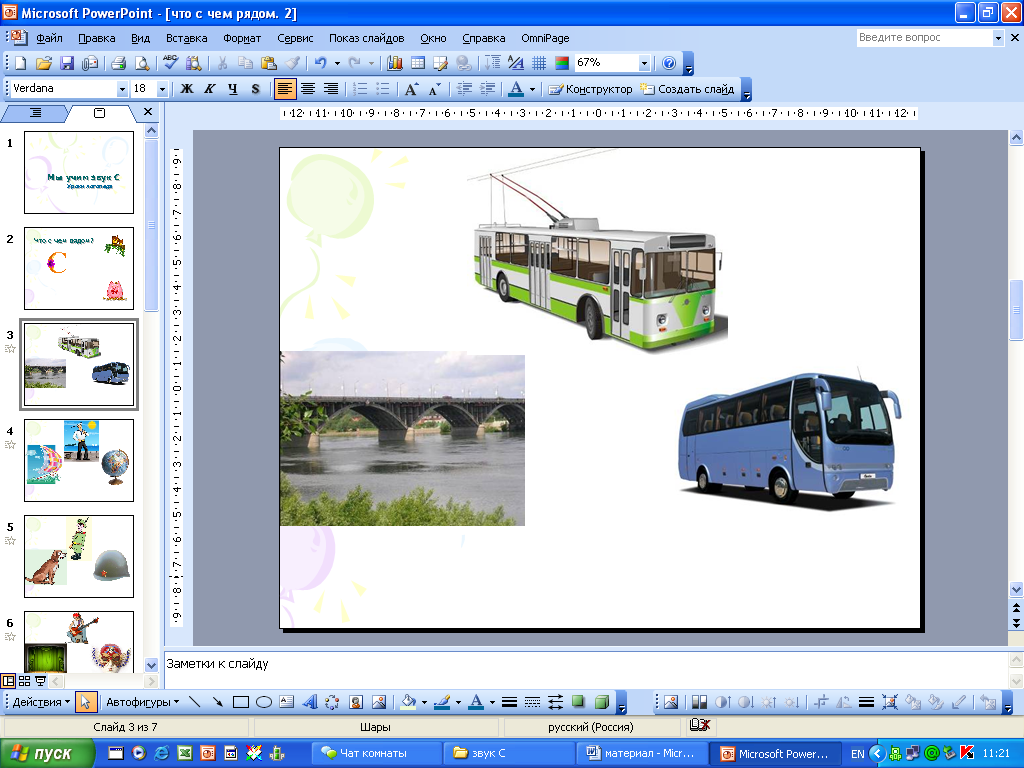Switch to Чат комнаты in the taskbar
The width and height of the screenshot is (1024, 768).
click(375, 753)
